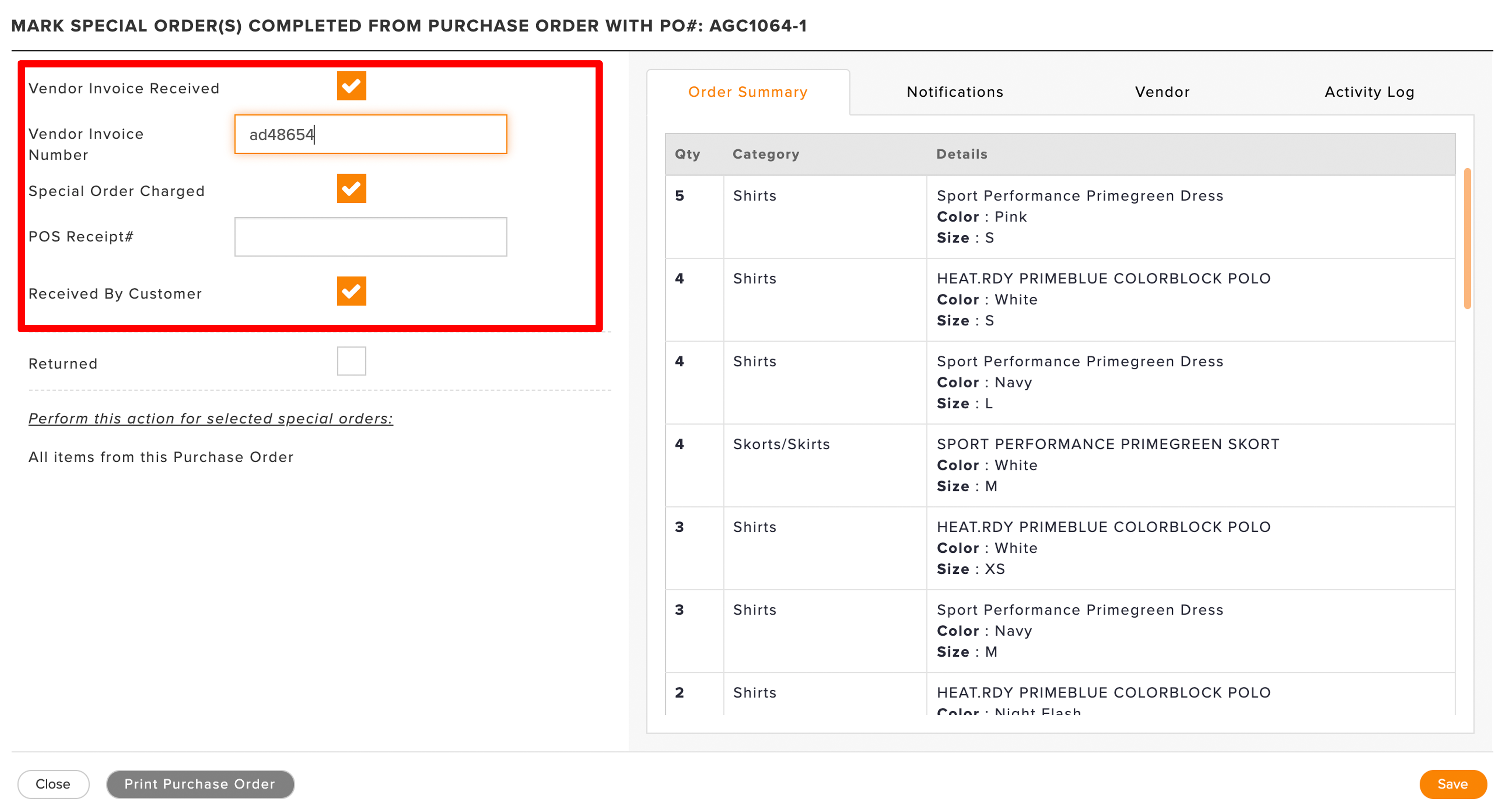Uncheck Received By Customer checkbox
1504x812 pixels.
coord(351,291)
